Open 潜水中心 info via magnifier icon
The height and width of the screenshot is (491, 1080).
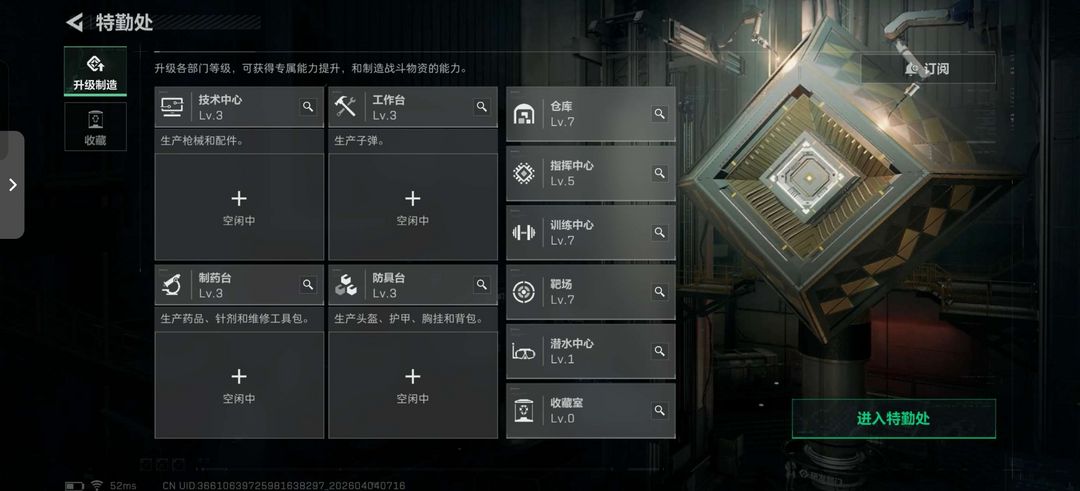(659, 351)
